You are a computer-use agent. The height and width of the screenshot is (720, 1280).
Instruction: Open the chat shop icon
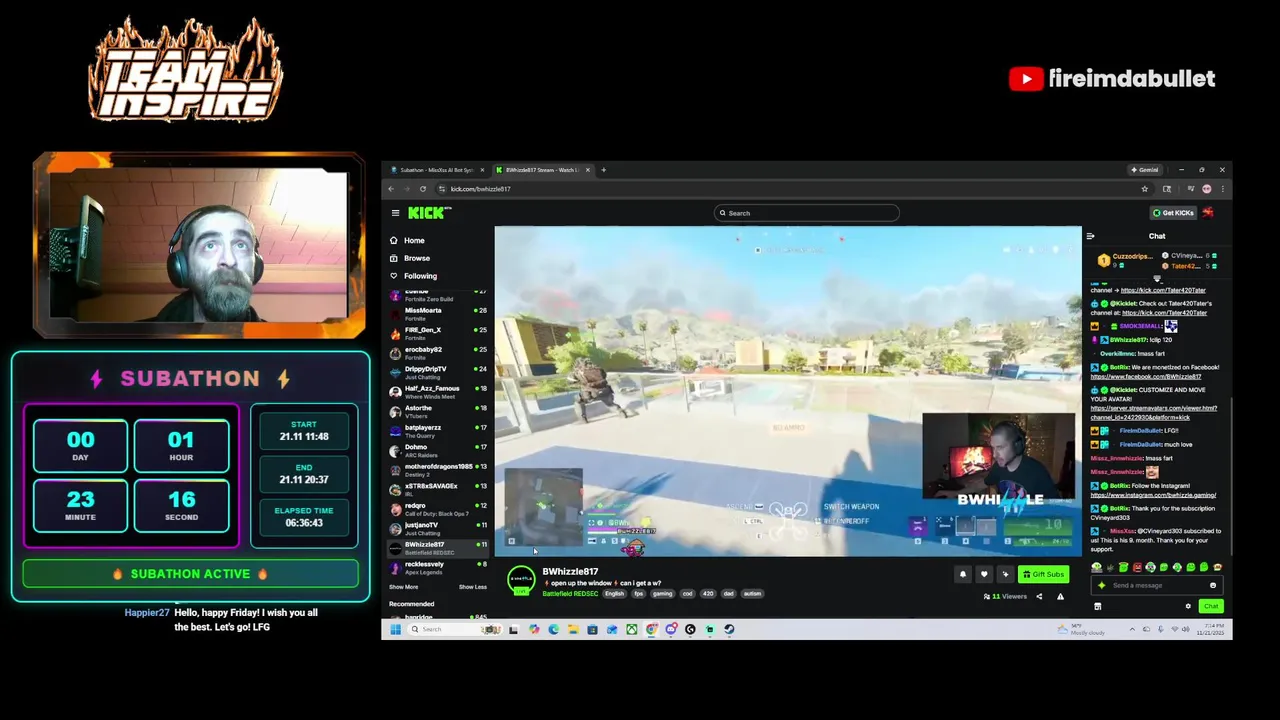click(x=1097, y=606)
